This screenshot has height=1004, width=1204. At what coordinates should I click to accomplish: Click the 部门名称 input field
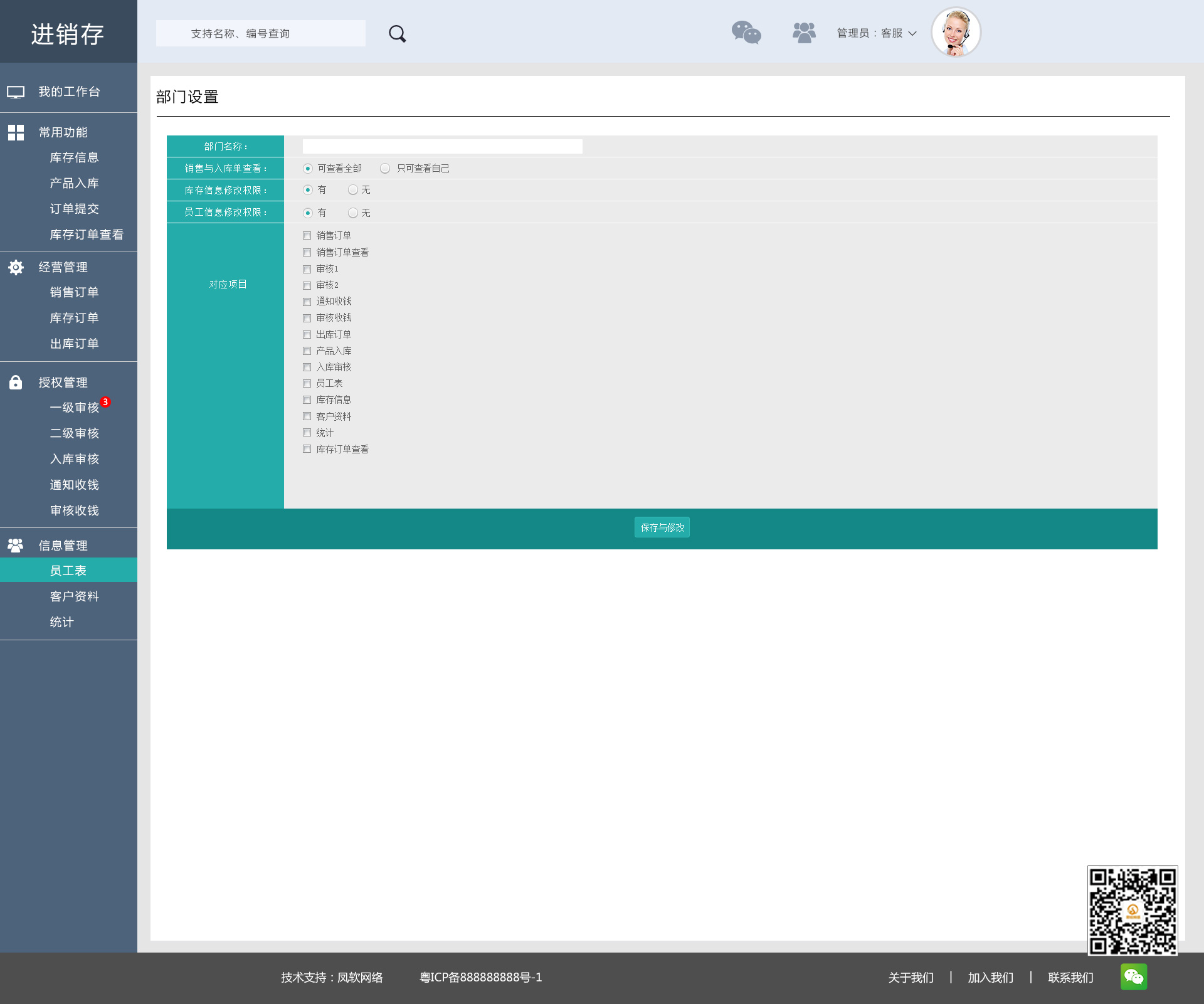442,147
